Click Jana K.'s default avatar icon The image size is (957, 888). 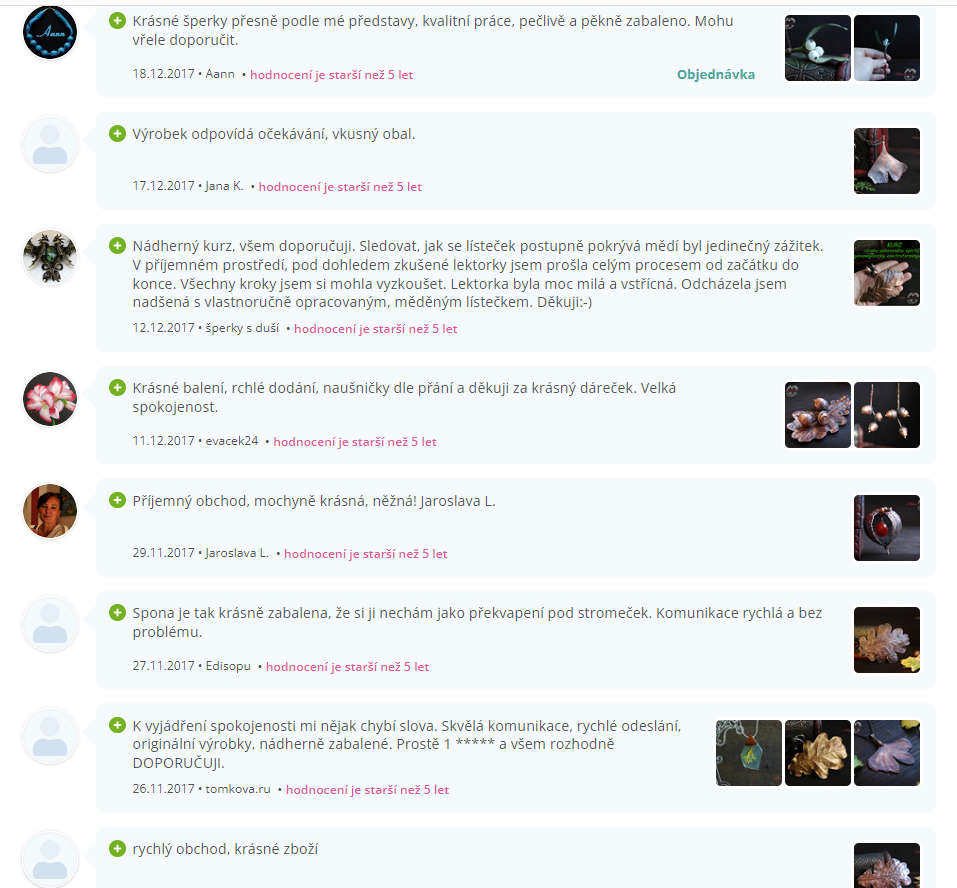[50, 145]
